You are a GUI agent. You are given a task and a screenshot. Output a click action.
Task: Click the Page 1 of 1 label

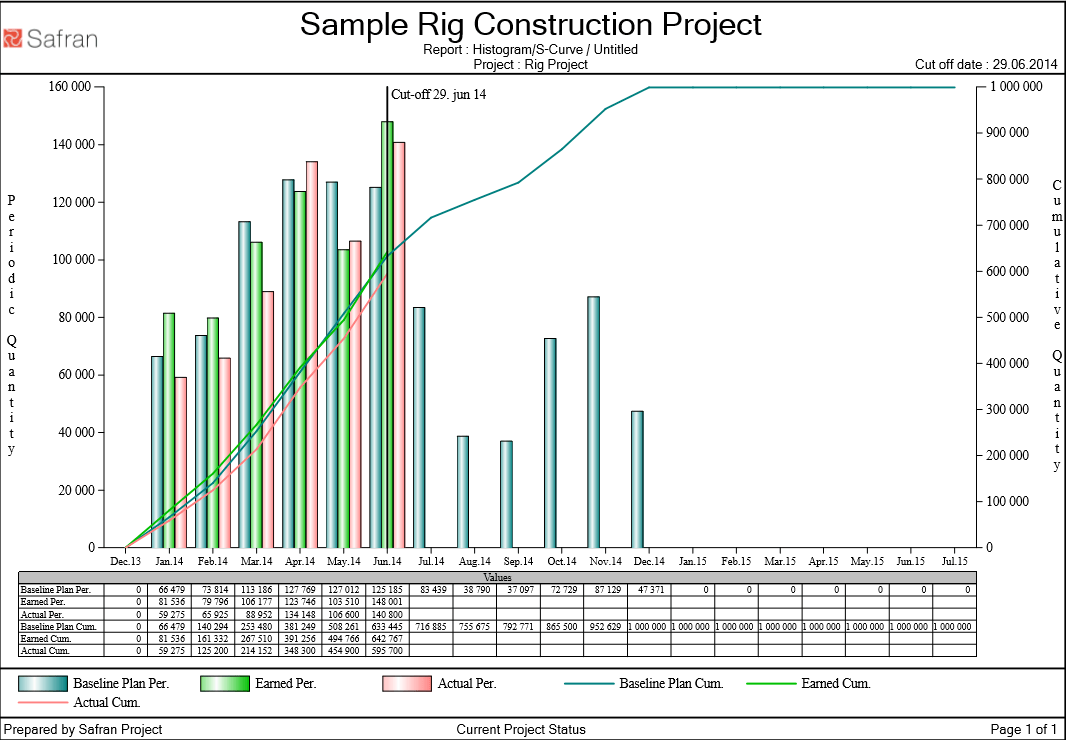pyautogui.click(x=1022, y=729)
